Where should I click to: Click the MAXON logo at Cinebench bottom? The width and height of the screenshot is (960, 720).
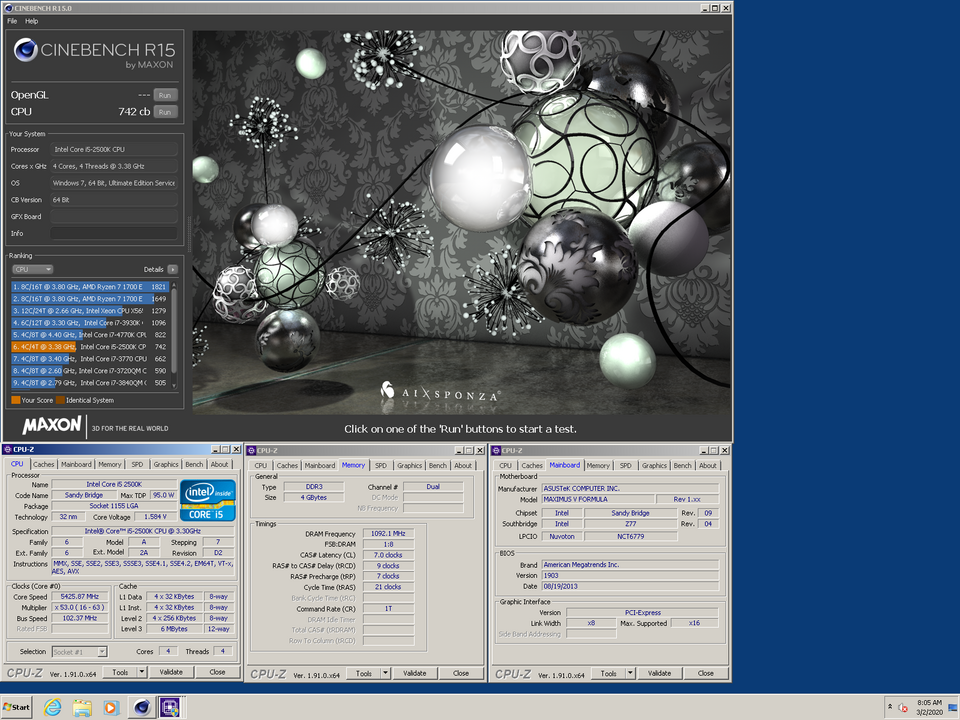click(52, 425)
